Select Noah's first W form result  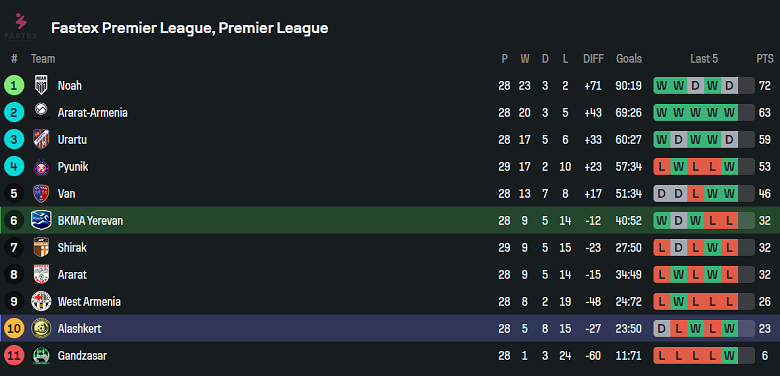pos(662,86)
